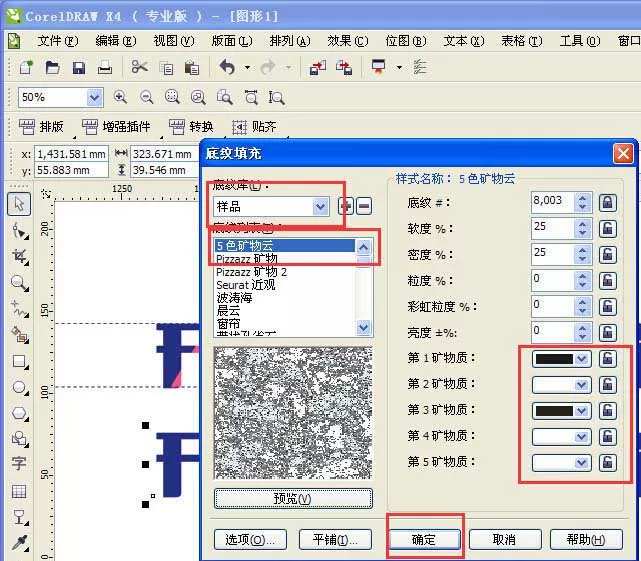Screen dimensions: 641x561
Task: Click the 第 3 矿物质 dark color swatch
Action: pyautogui.click(x=554, y=411)
